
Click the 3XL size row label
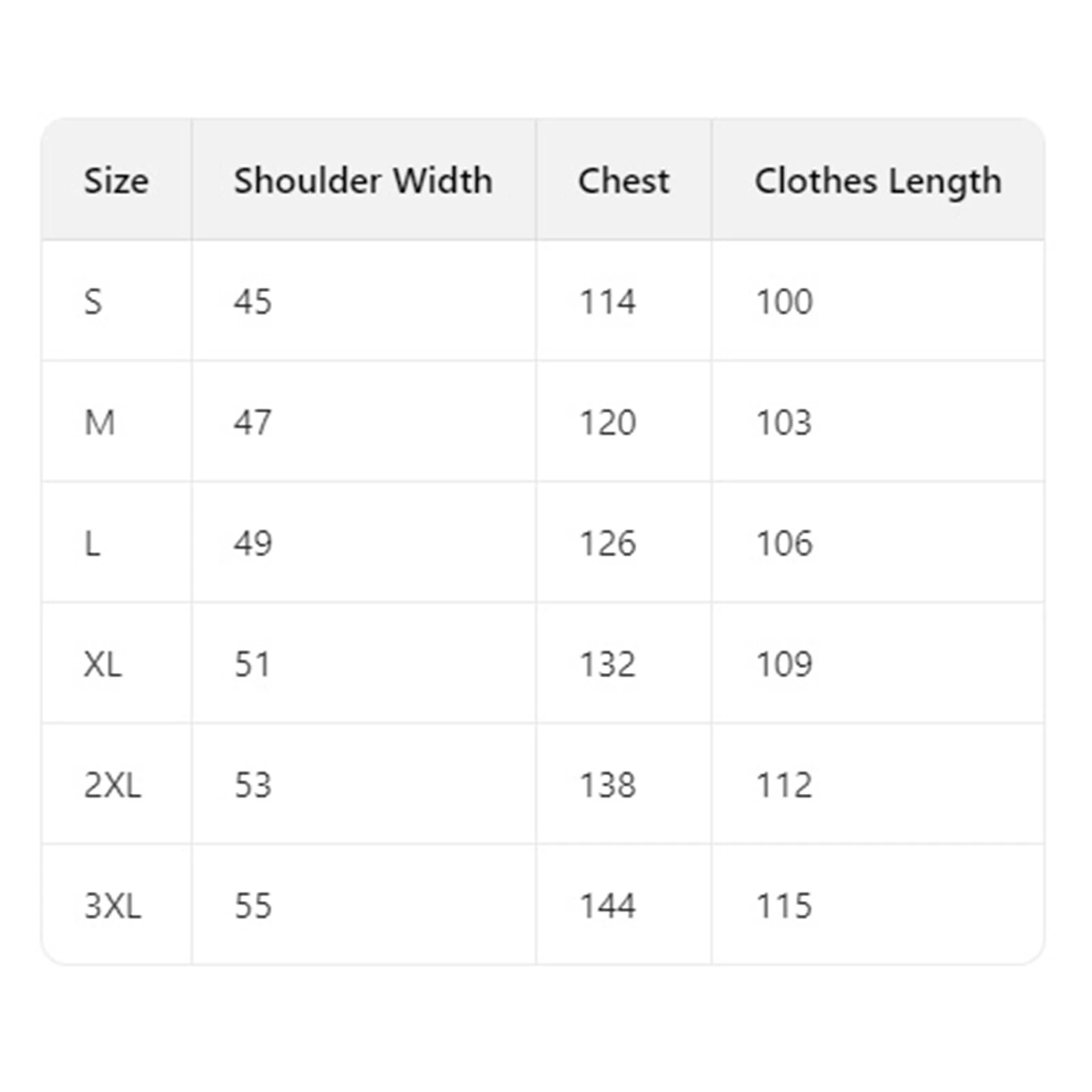click(113, 906)
